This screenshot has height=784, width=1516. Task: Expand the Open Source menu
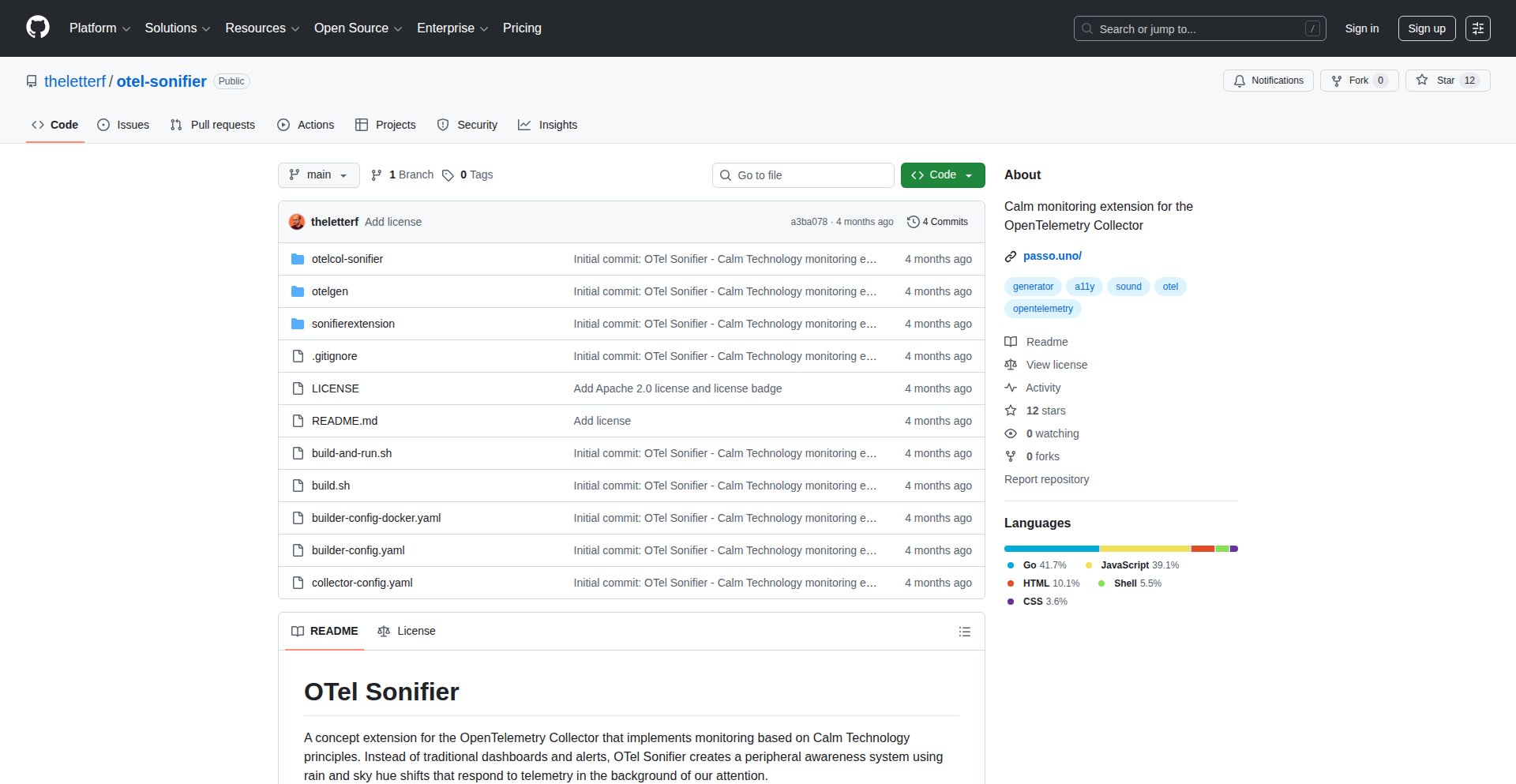(x=358, y=28)
